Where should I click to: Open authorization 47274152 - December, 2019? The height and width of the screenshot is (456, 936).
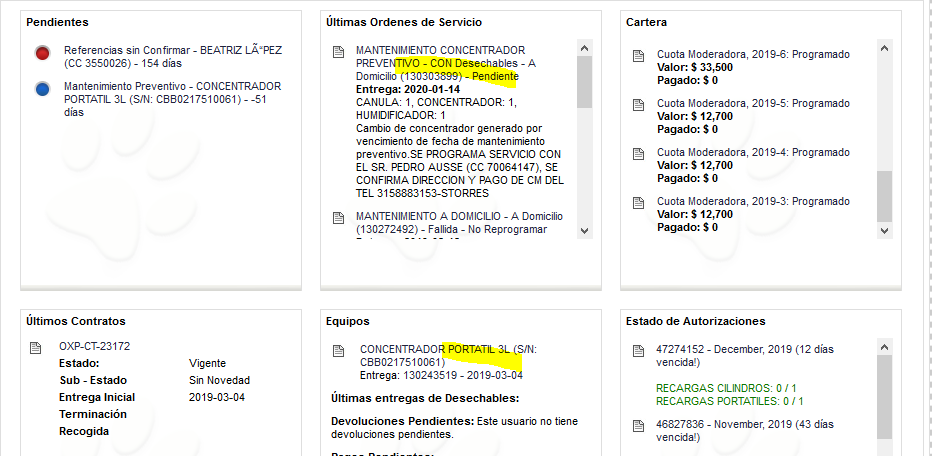744,356
